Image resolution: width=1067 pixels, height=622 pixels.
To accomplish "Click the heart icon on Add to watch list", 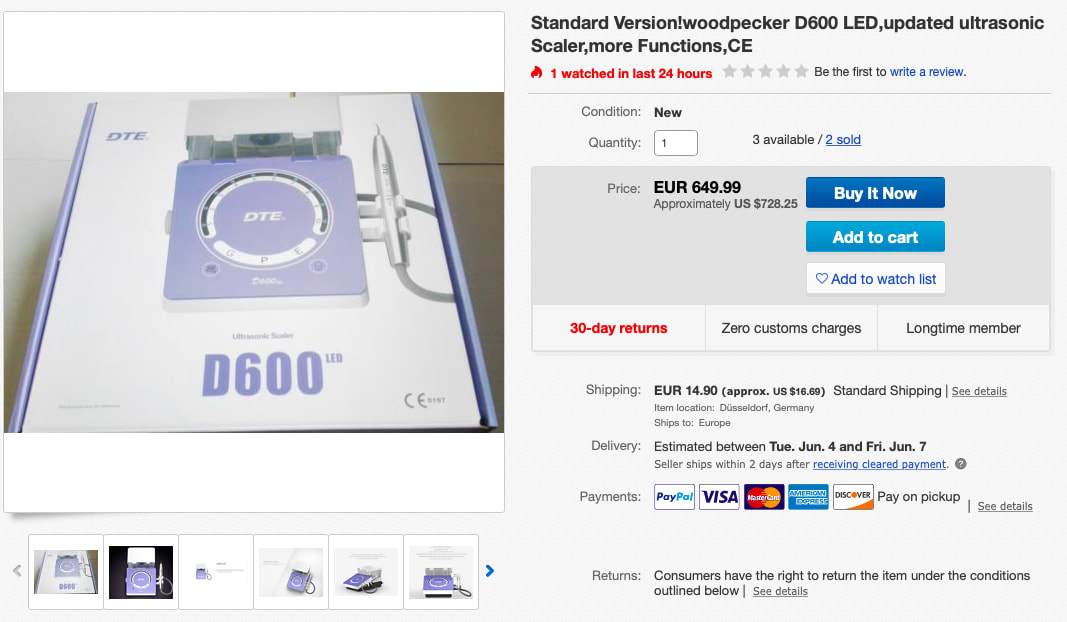I will pos(821,278).
